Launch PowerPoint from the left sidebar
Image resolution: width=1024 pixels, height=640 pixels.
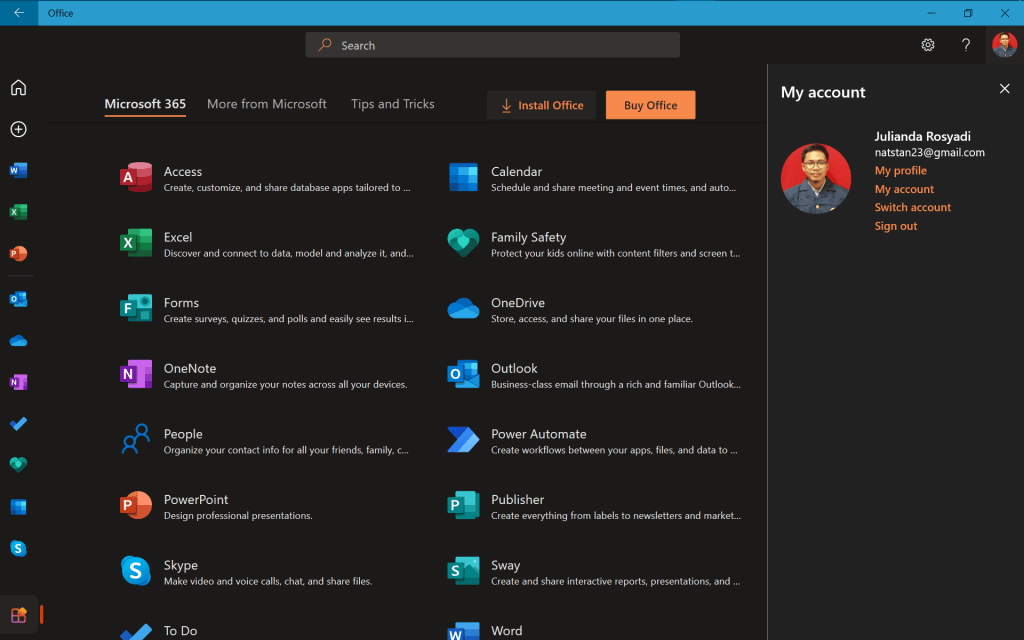18,254
